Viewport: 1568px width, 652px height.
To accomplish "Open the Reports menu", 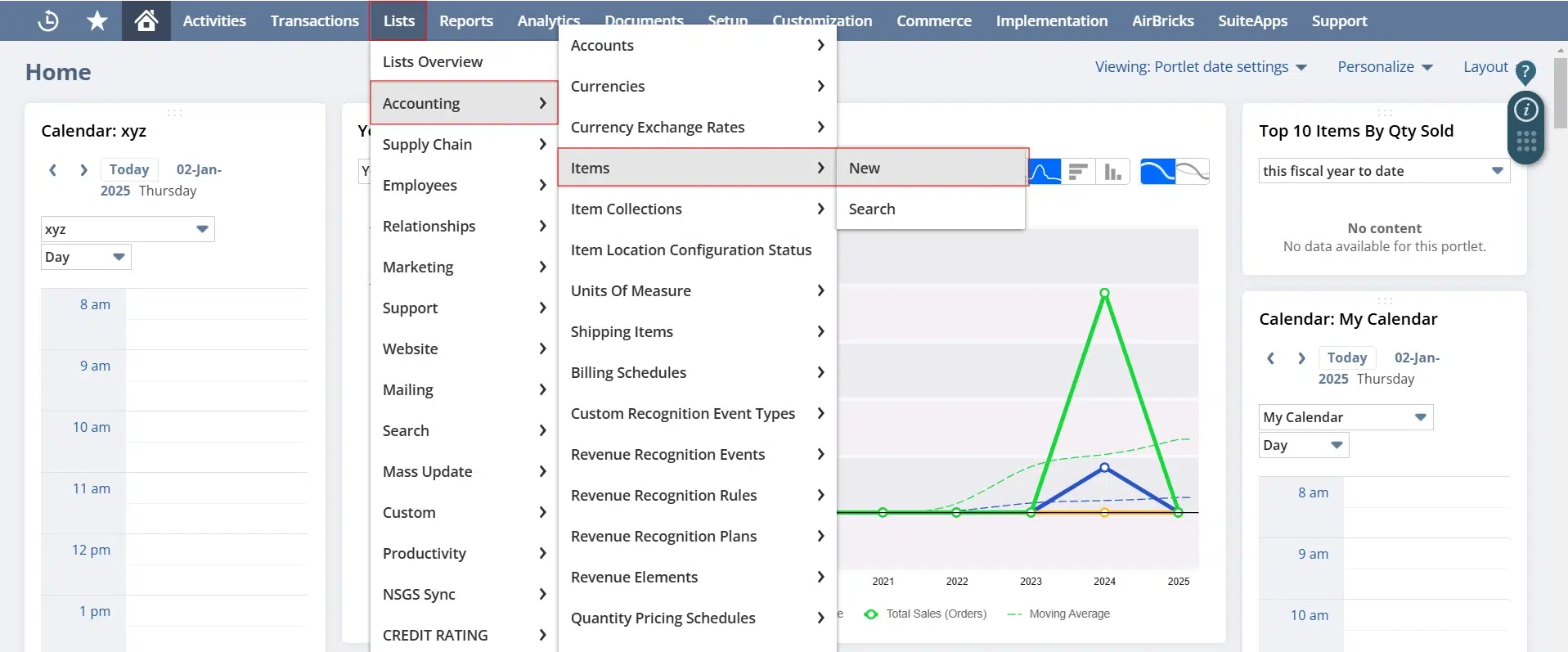I will pyautogui.click(x=466, y=20).
